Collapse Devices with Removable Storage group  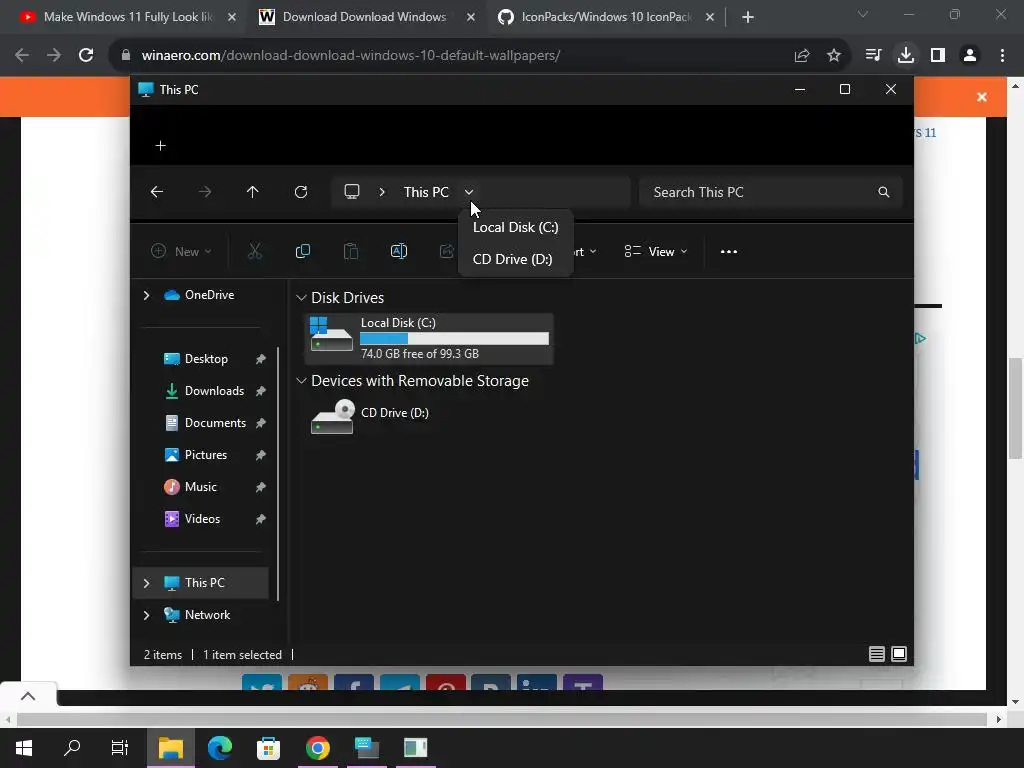click(301, 381)
